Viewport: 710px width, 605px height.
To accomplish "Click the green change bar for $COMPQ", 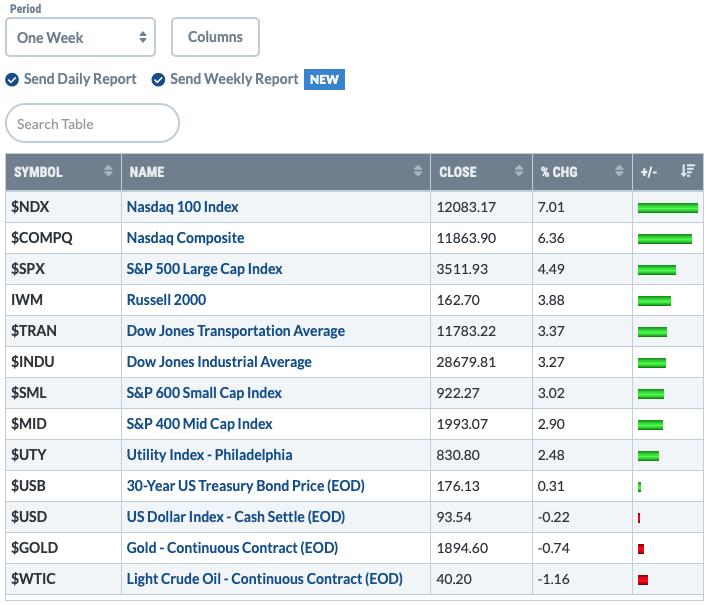I will point(665,239).
